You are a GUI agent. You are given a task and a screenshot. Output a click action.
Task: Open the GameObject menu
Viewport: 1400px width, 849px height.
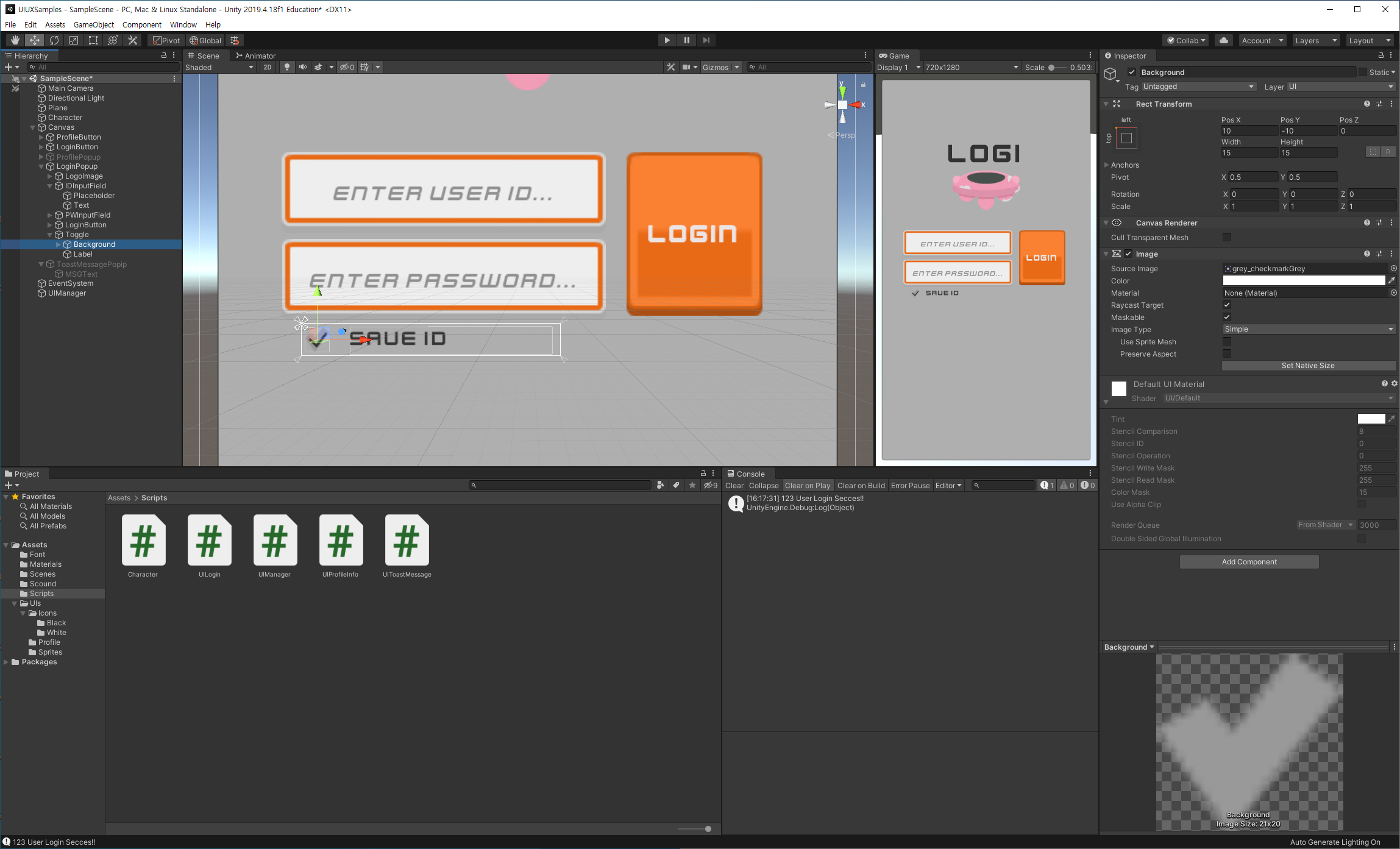pos(93,25)
